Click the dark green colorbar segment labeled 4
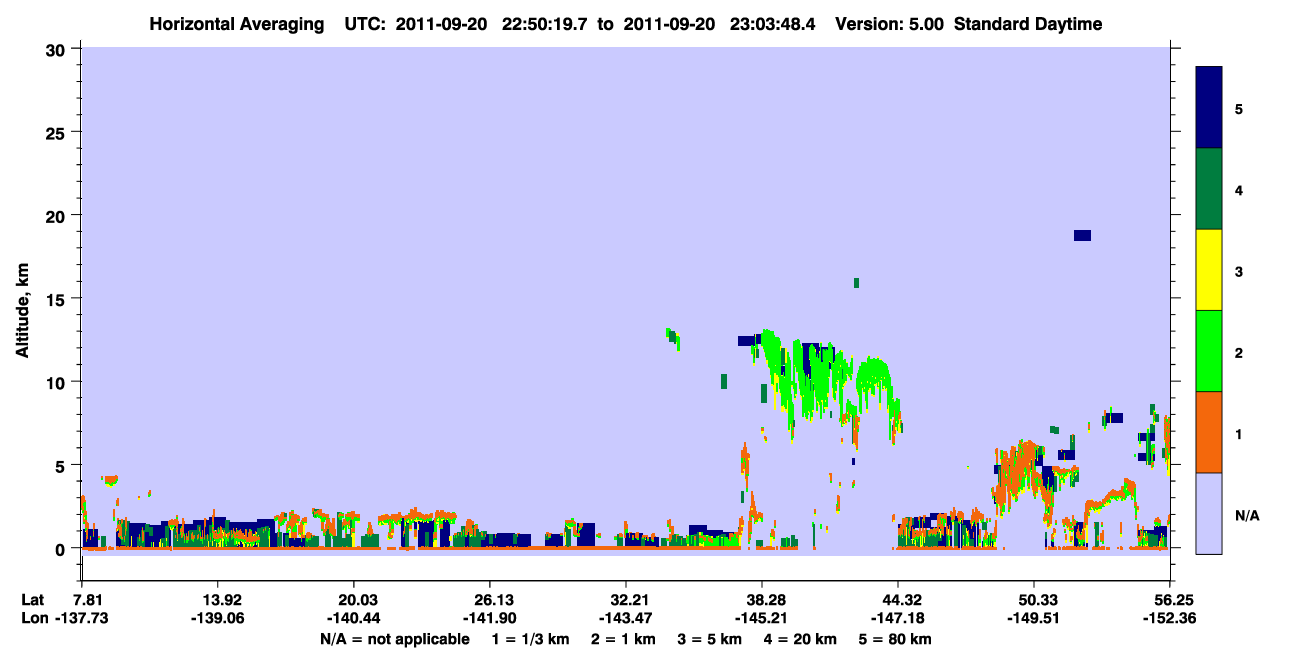The width and height of the screenshot is (1300, 667). [1209, 189]
